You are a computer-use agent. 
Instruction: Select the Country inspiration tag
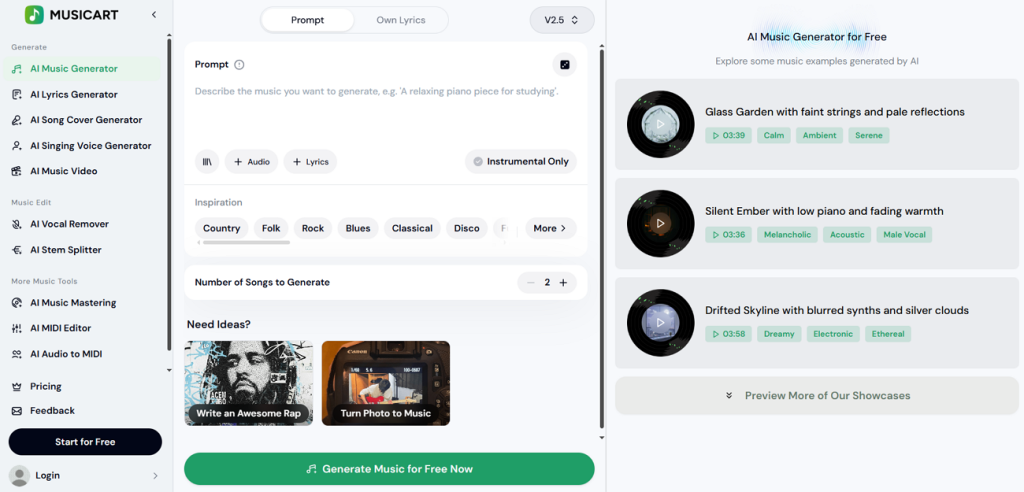tap(221, 228)
